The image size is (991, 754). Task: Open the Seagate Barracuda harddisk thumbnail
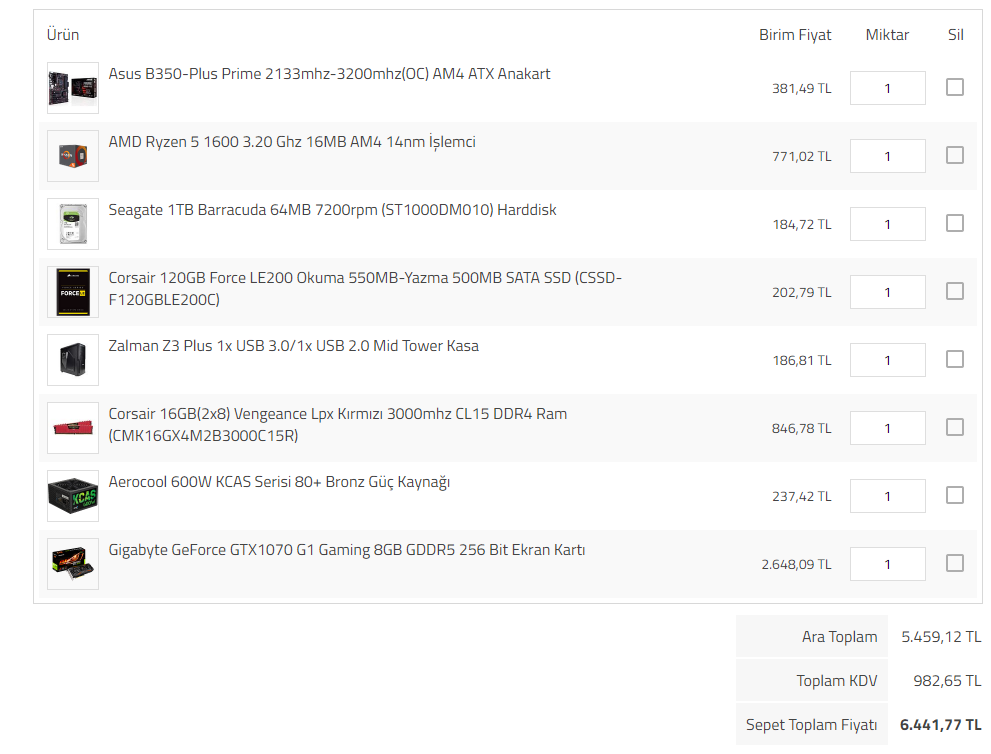73,224
